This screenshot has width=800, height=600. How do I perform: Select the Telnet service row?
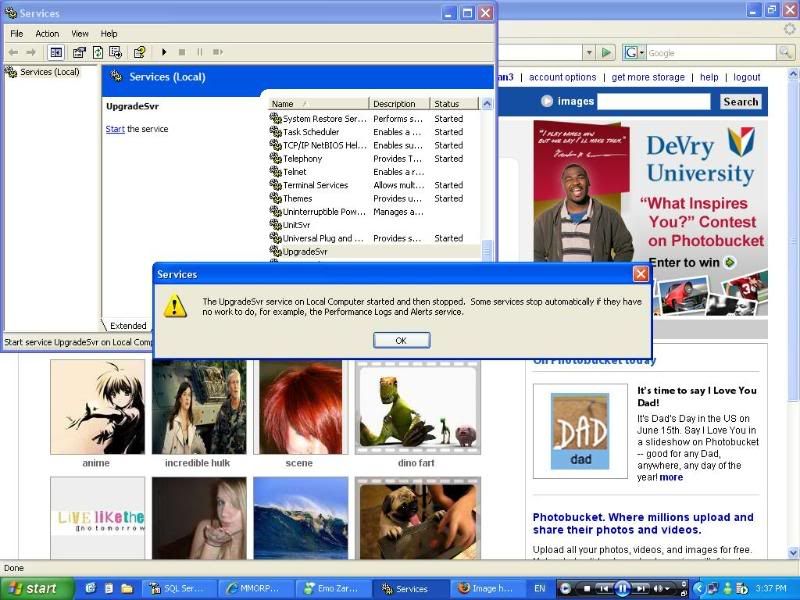pyautogui.click(x=294, y=172)
